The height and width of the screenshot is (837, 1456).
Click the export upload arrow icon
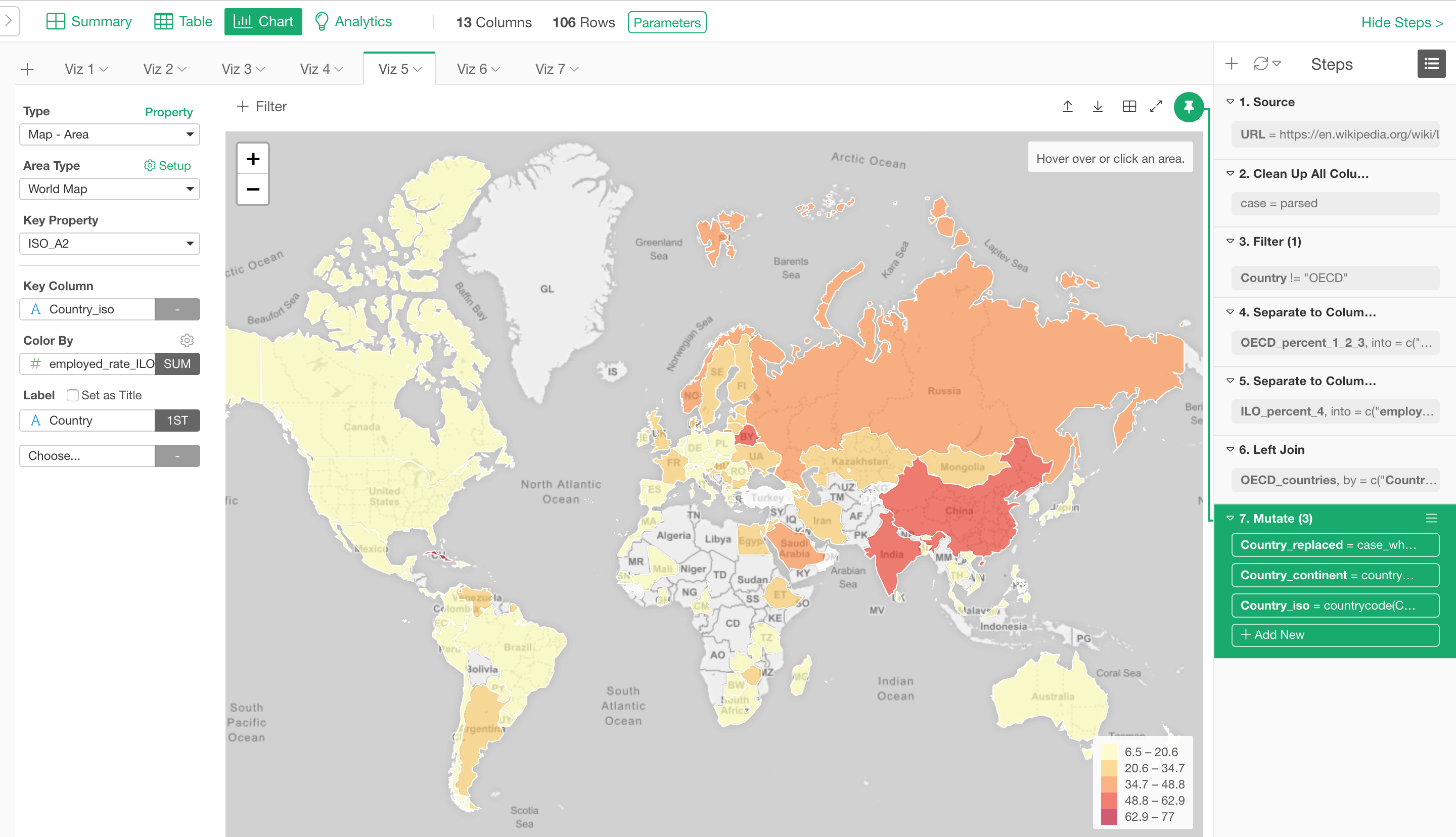1067,106
